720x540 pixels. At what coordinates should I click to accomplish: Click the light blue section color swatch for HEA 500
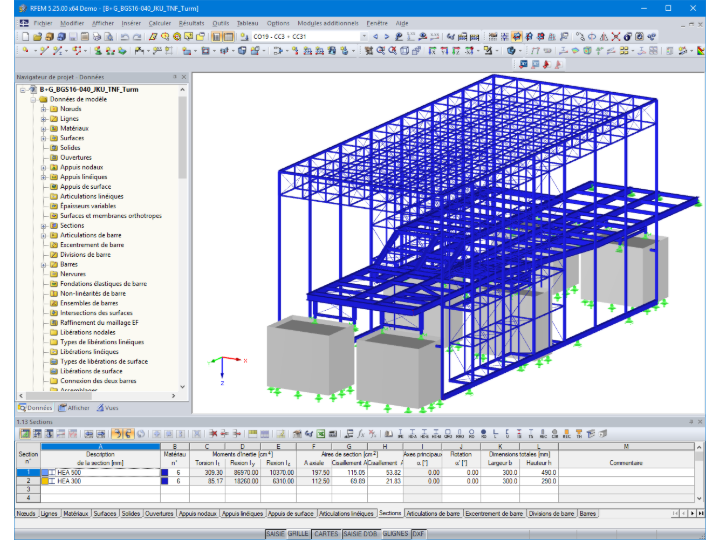[x=45, y=472]
